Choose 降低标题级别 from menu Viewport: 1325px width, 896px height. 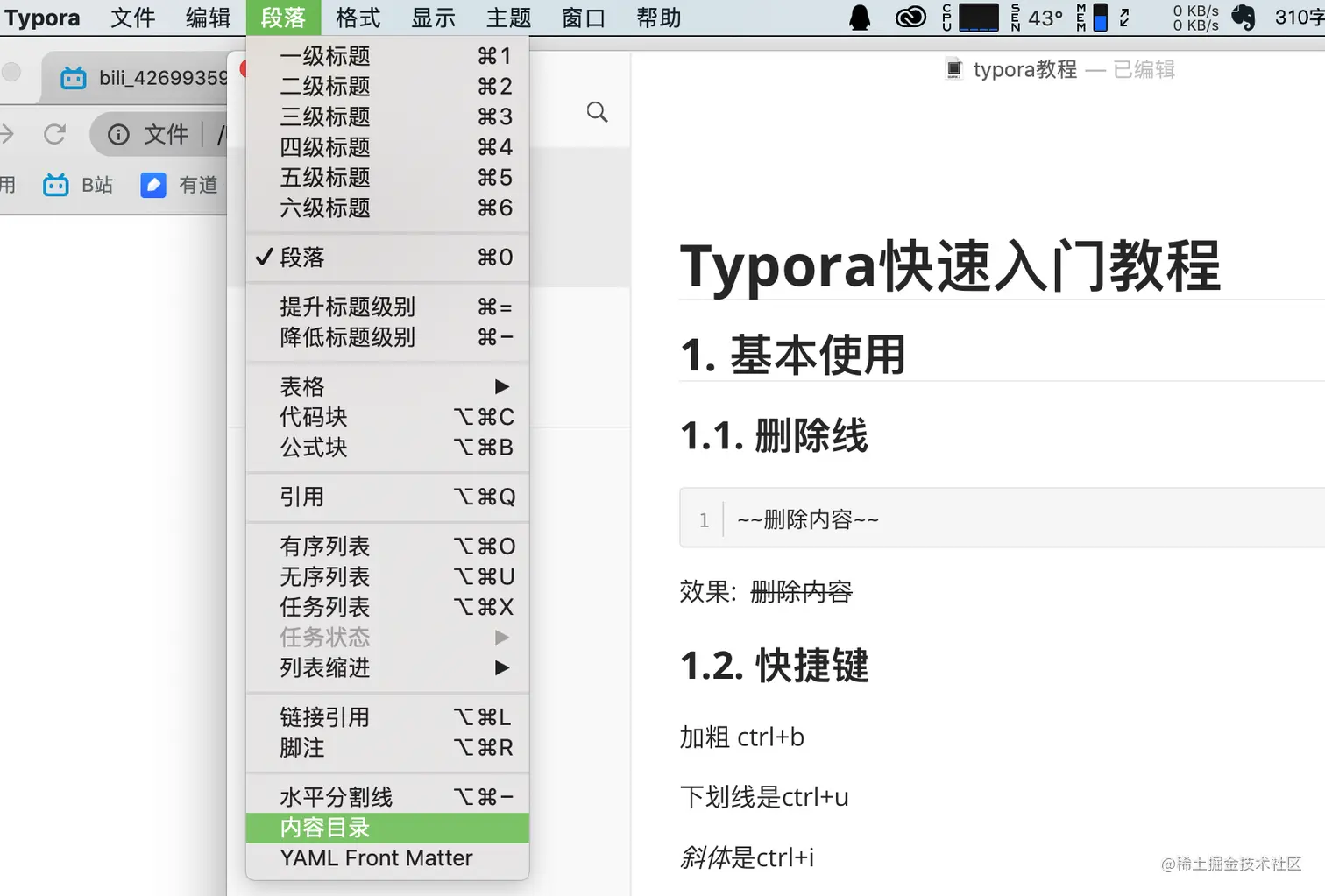[x=387, y=337]
